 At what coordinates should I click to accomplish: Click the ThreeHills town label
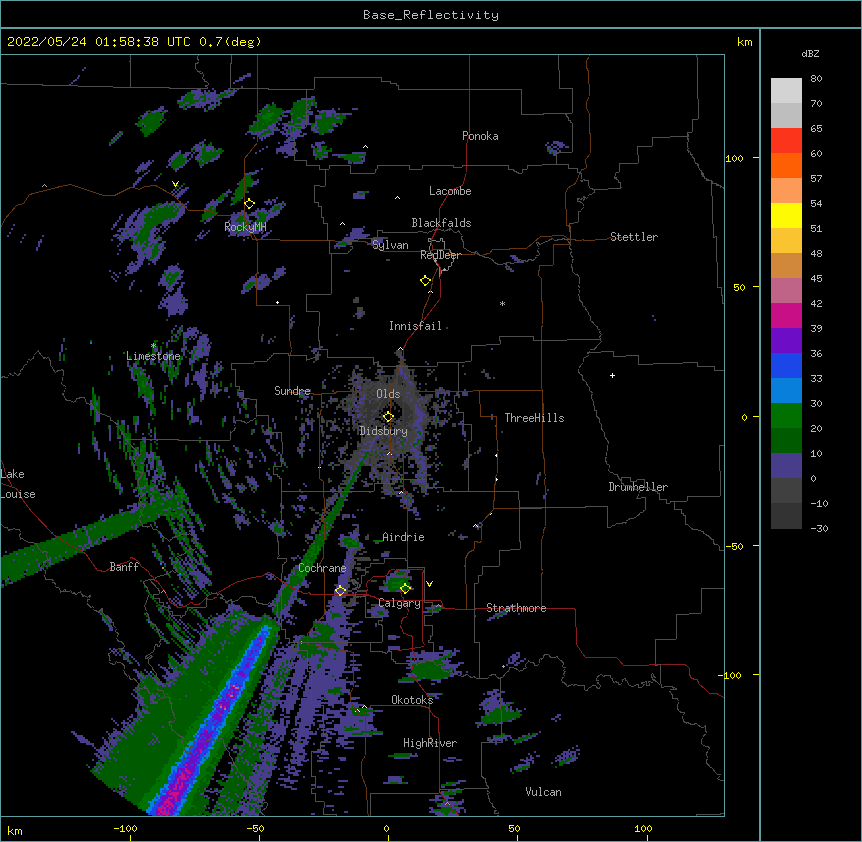534,418
